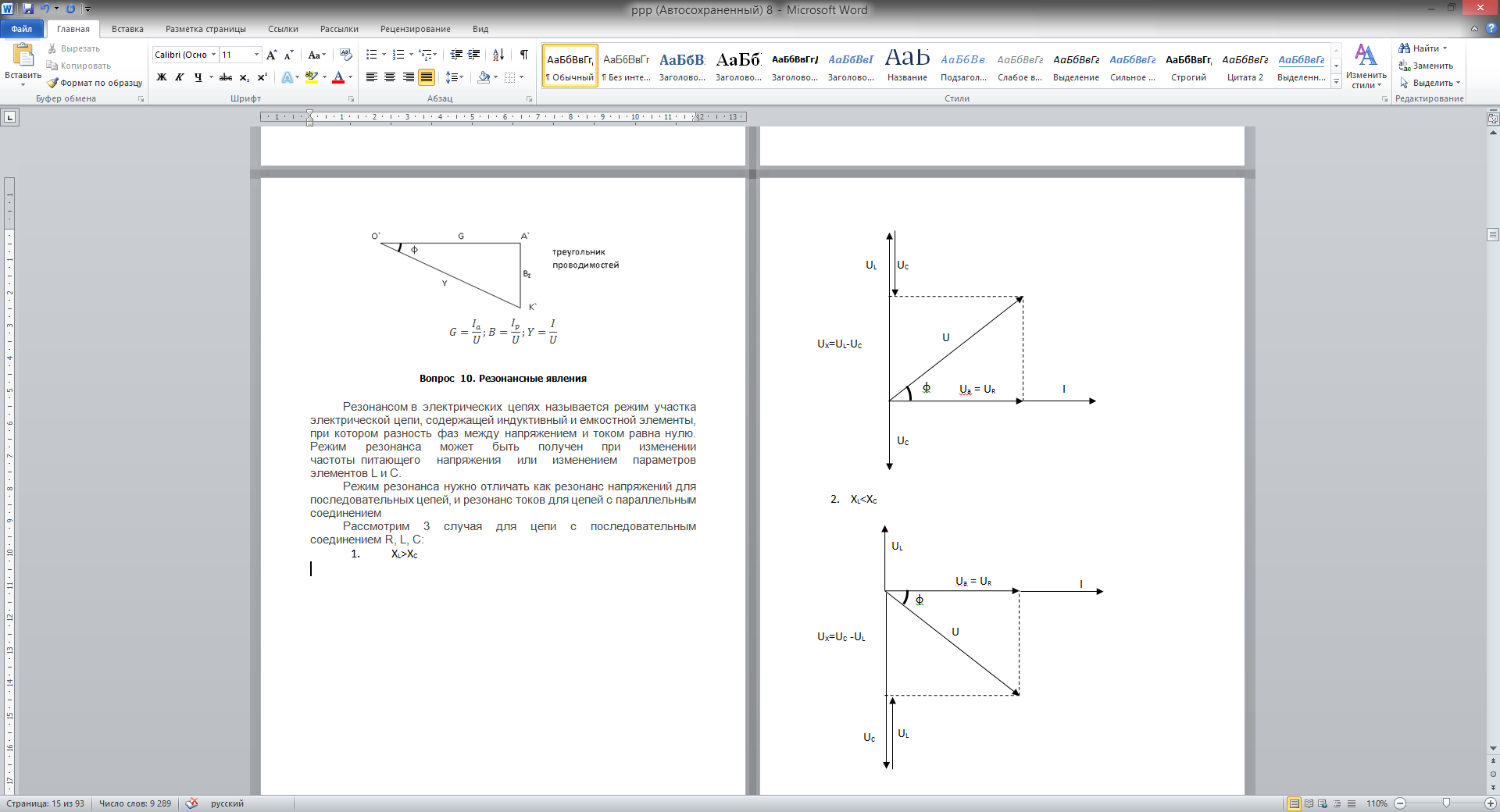The width and height of the screenshot is (1500, 812).
Task: Align text left
Action: pyautogui.click(x=372, y=77)
